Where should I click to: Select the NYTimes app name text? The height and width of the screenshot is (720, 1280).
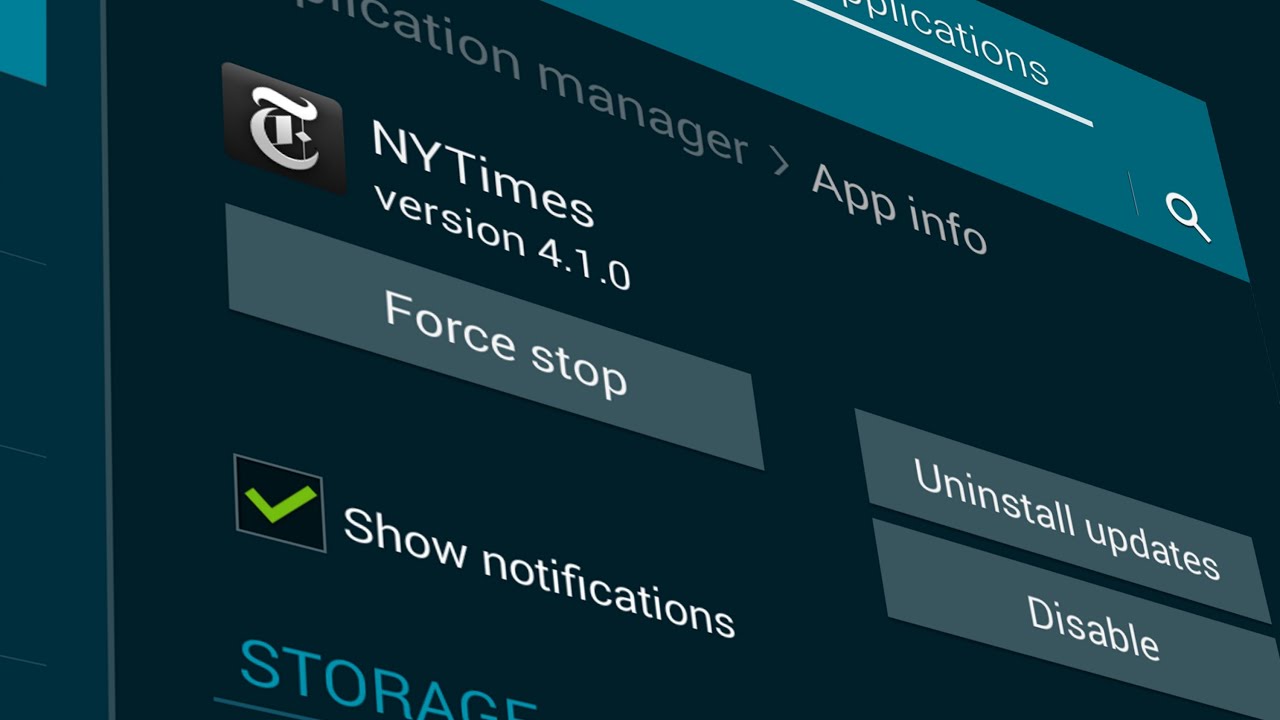point(483,173)
